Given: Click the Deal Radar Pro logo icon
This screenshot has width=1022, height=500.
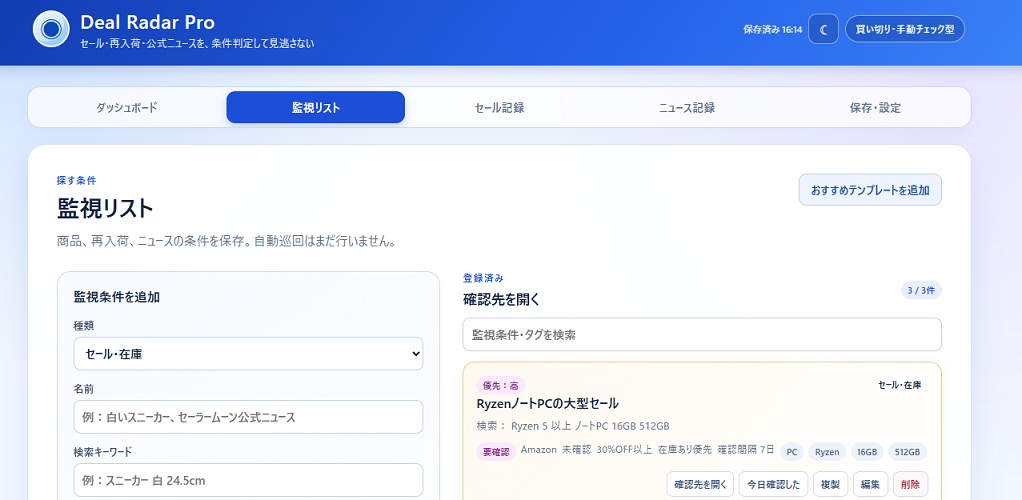Looking at the screenshot, I should tap(51, 29).
